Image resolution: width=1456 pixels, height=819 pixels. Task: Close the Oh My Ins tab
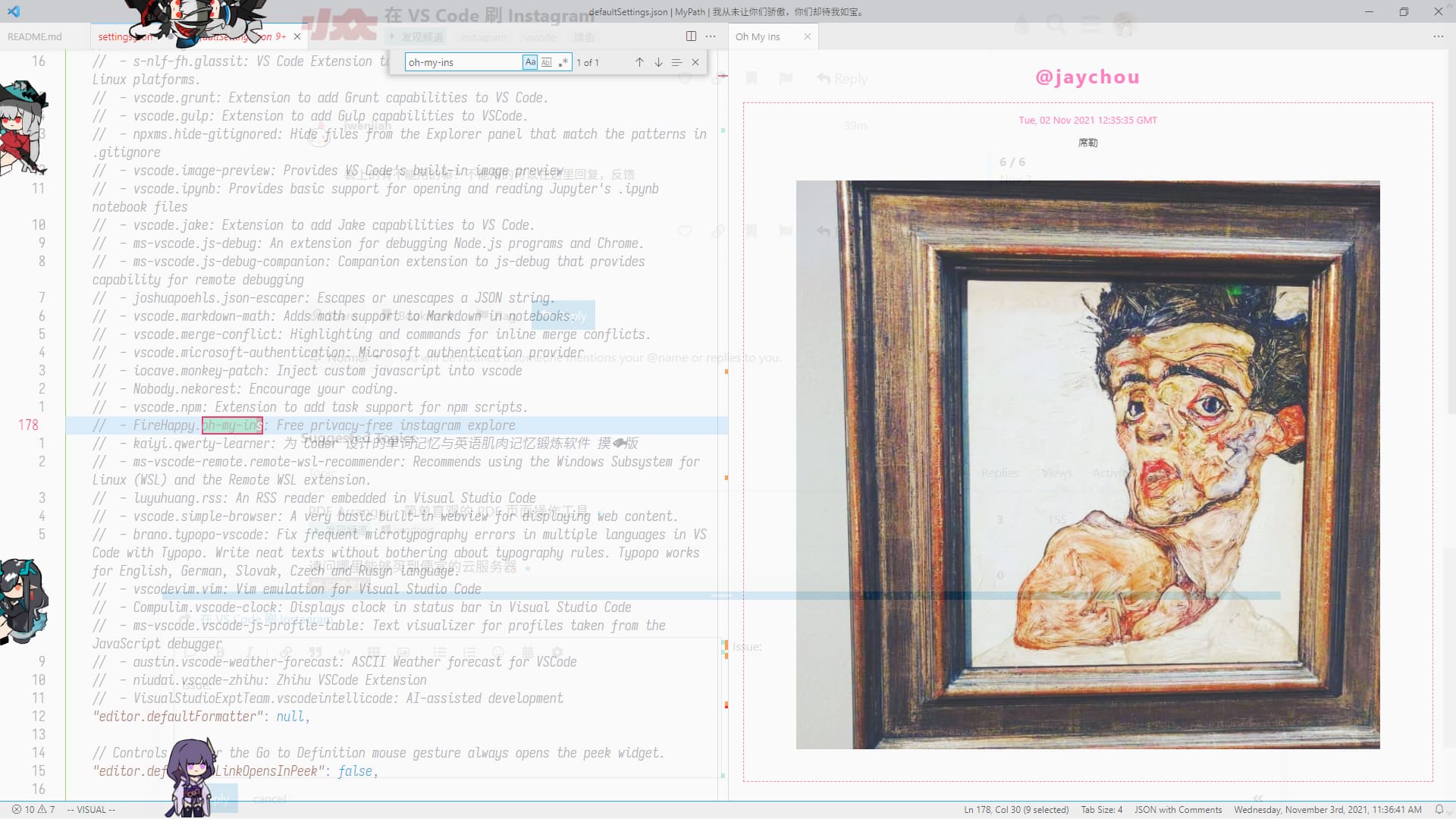[808, 36]
